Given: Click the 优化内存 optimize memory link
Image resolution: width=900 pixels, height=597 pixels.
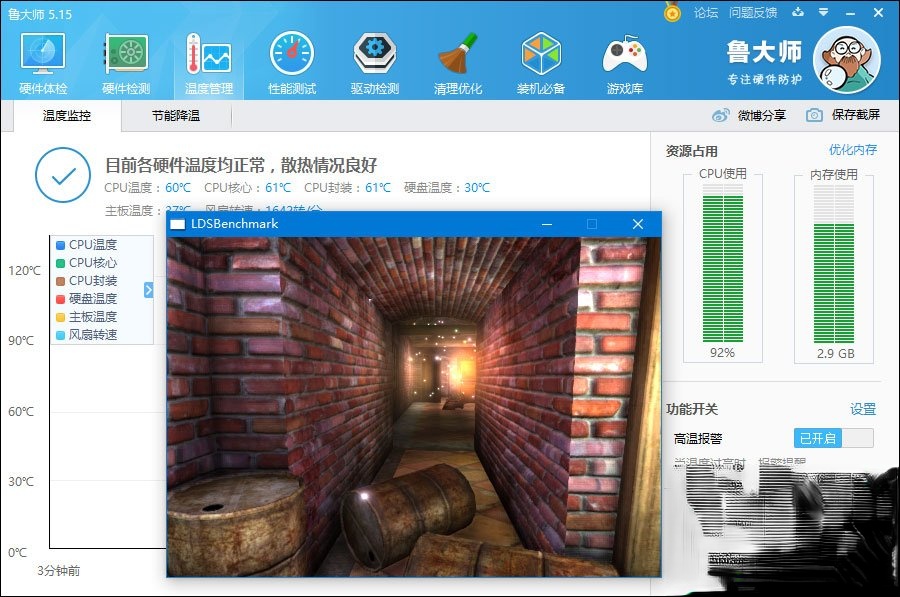Looking at the screenshot, I should tap(852, 150).
